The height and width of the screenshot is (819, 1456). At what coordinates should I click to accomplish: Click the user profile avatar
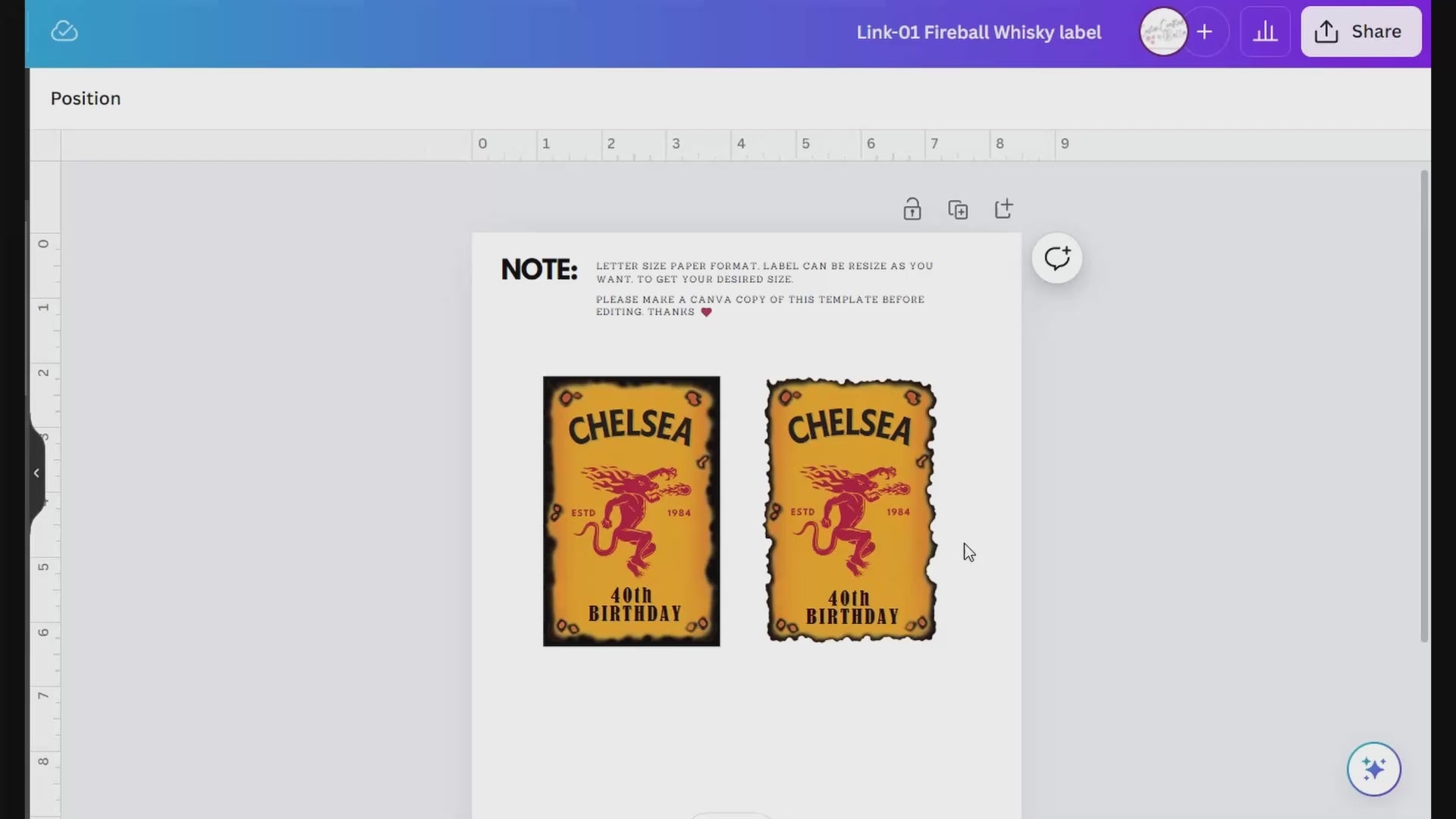click(x=1163, y=32)
